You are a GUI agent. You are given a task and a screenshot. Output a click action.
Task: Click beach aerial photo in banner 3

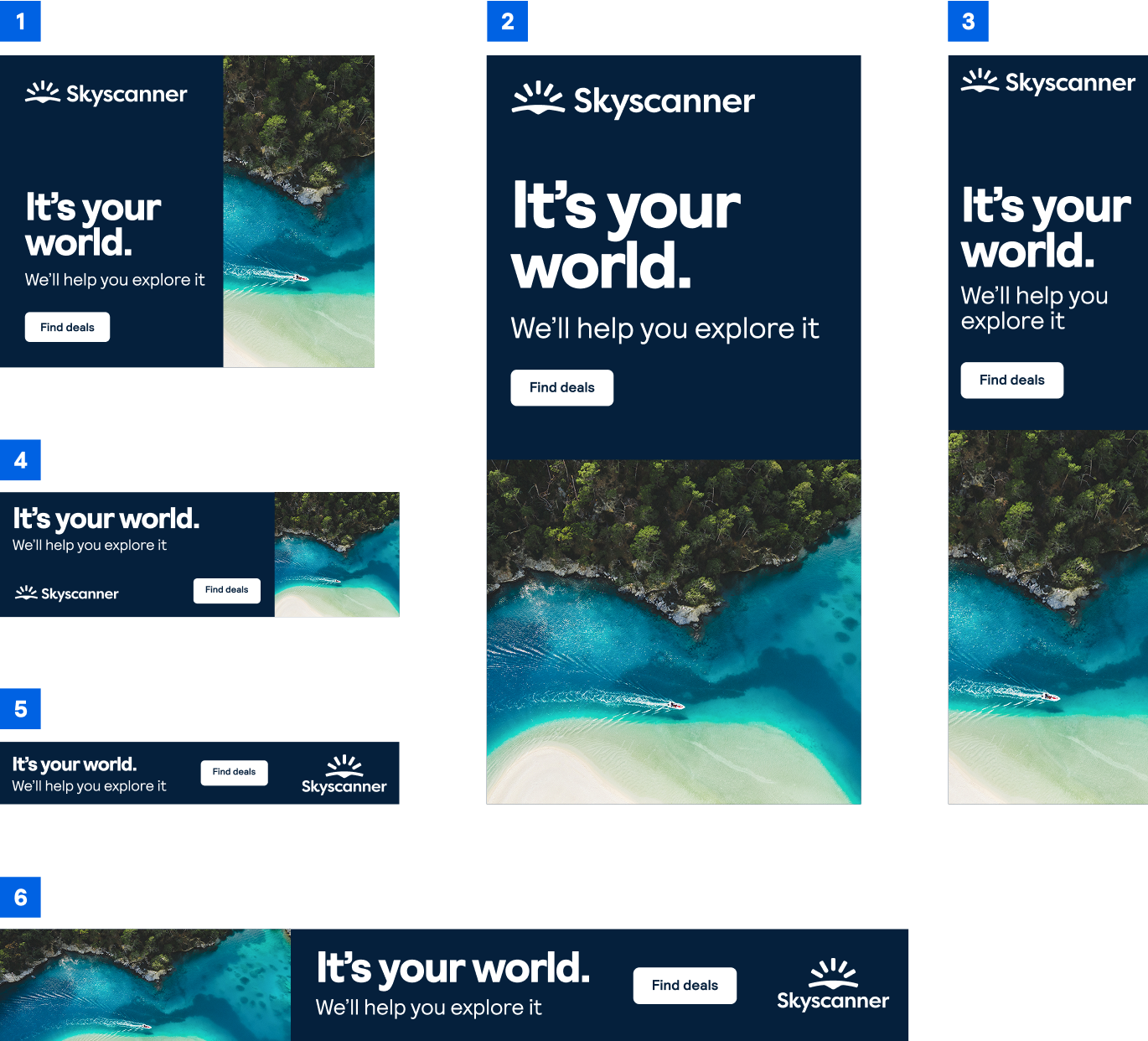click(x=1048, y=618)
